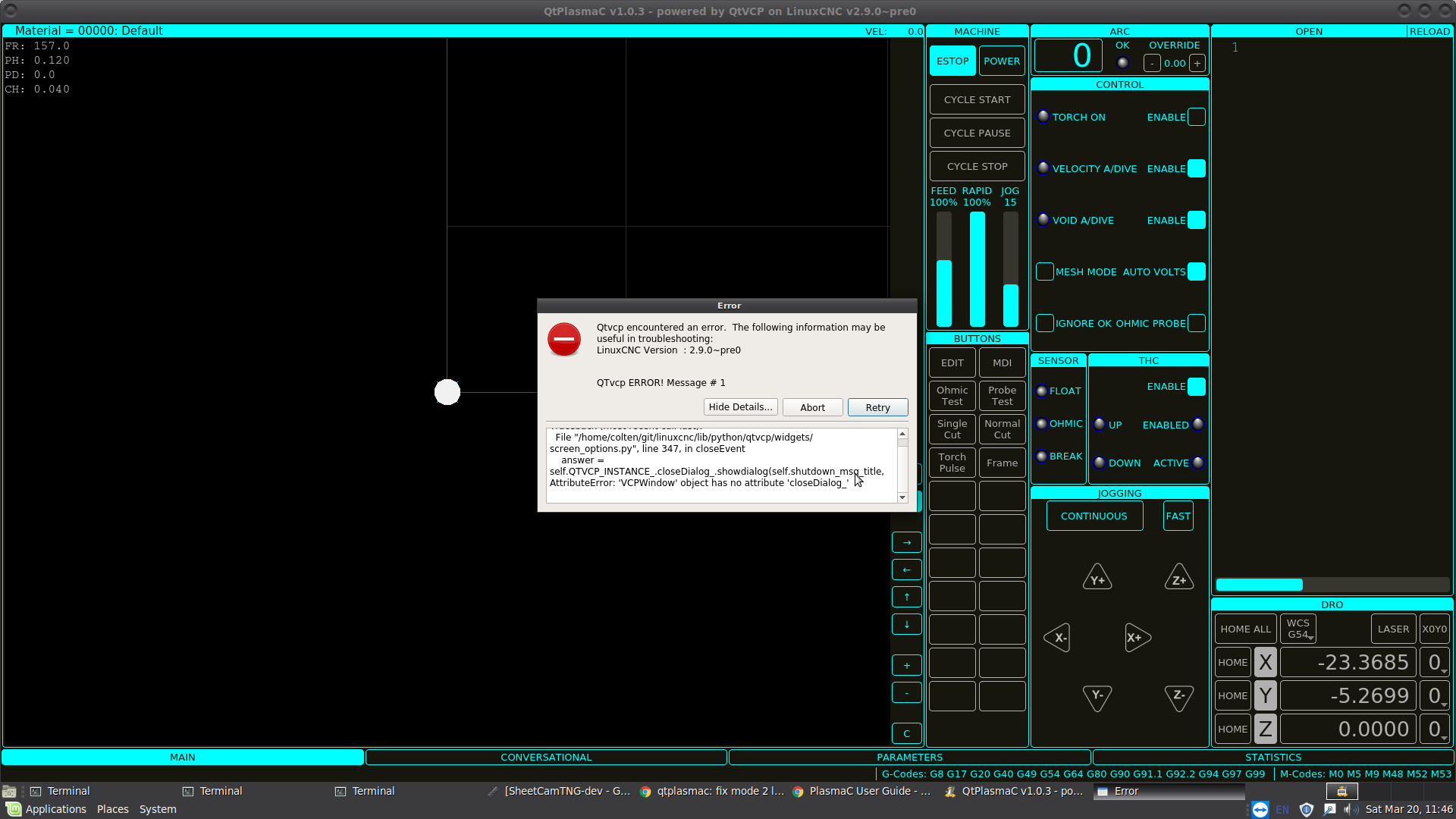The image size is (1456, 819).
Task: Click the X axis label button
Action: tap(1265, 662)
